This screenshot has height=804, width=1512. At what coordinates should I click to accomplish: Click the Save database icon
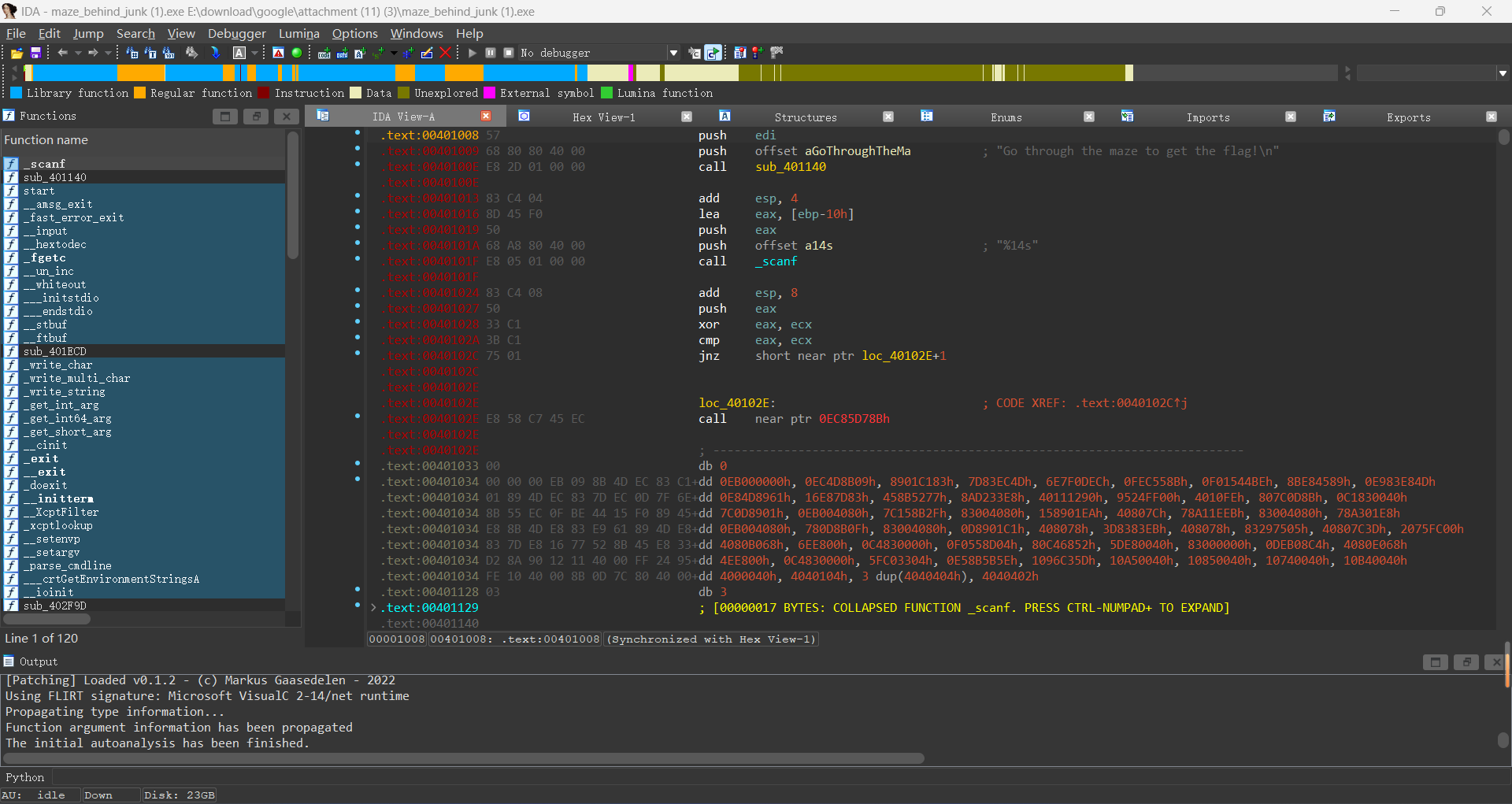pyautogui.click(x=35, y=53)
